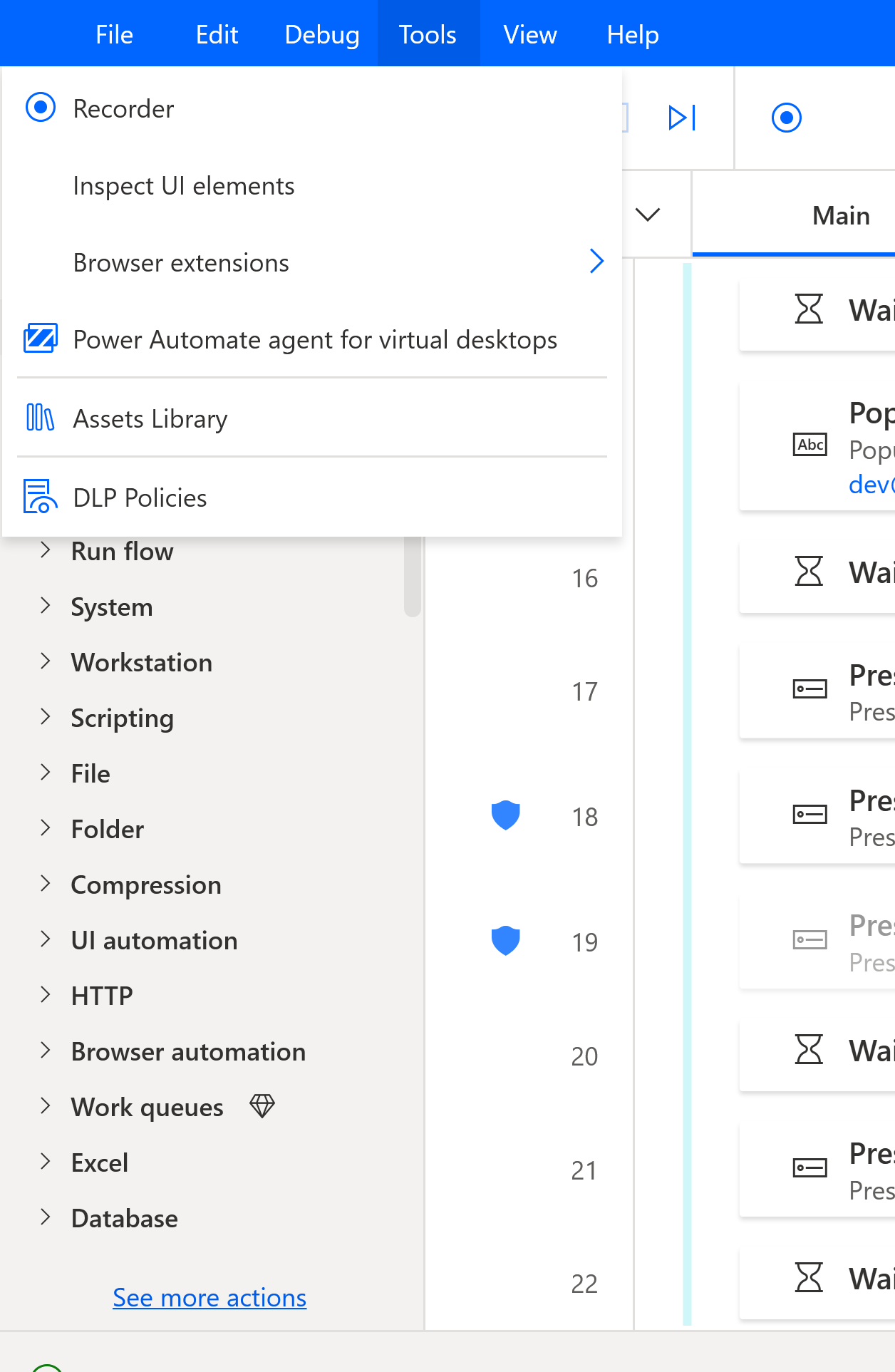Screen dimensions: 895x1372
Task: Open the View menu
Action: (x=530, y=34)
